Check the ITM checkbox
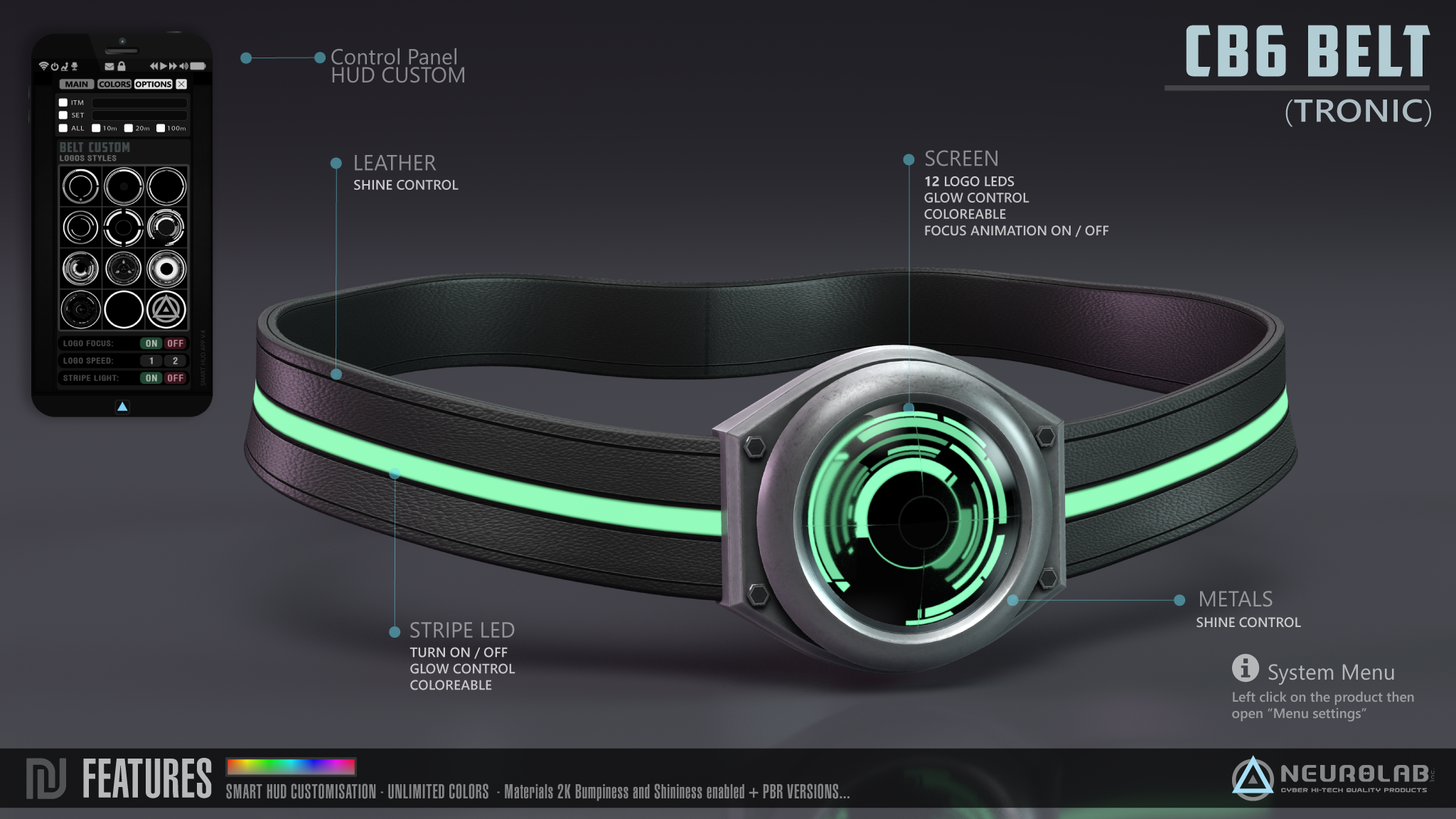1456x819 pixels. pos(63,102)
